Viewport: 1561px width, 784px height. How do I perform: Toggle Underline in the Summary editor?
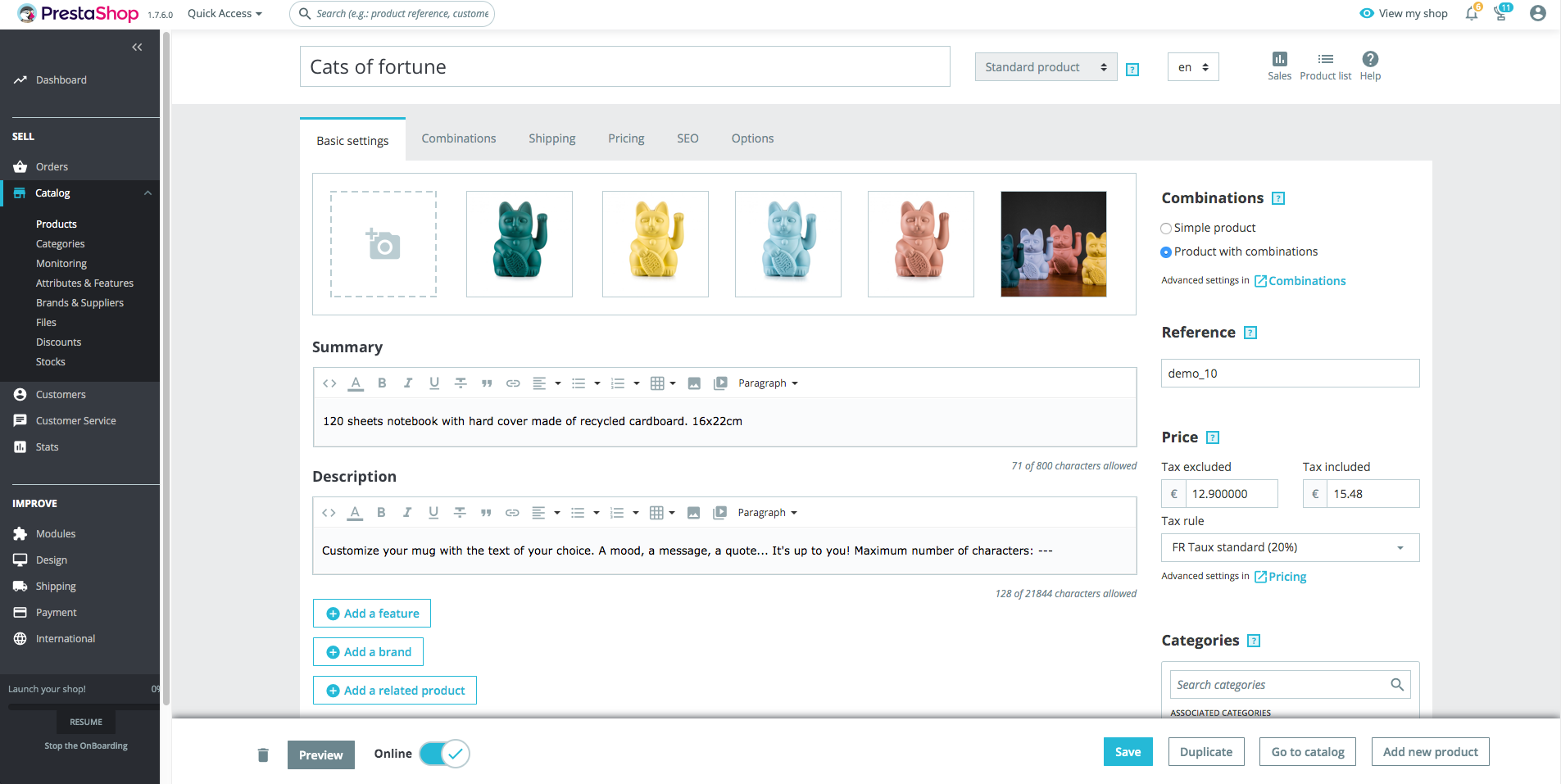(x=434, y=383)
